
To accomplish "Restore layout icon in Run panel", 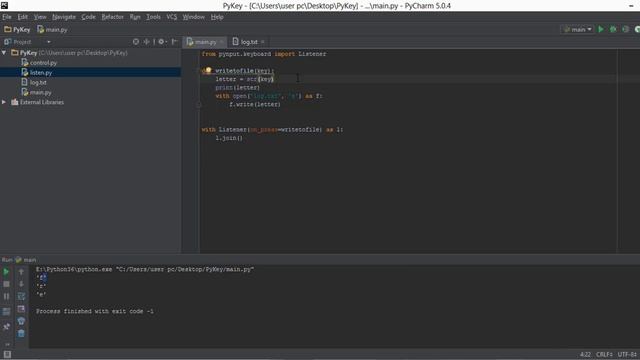I will pyautogui.click(x=6, y=312).
